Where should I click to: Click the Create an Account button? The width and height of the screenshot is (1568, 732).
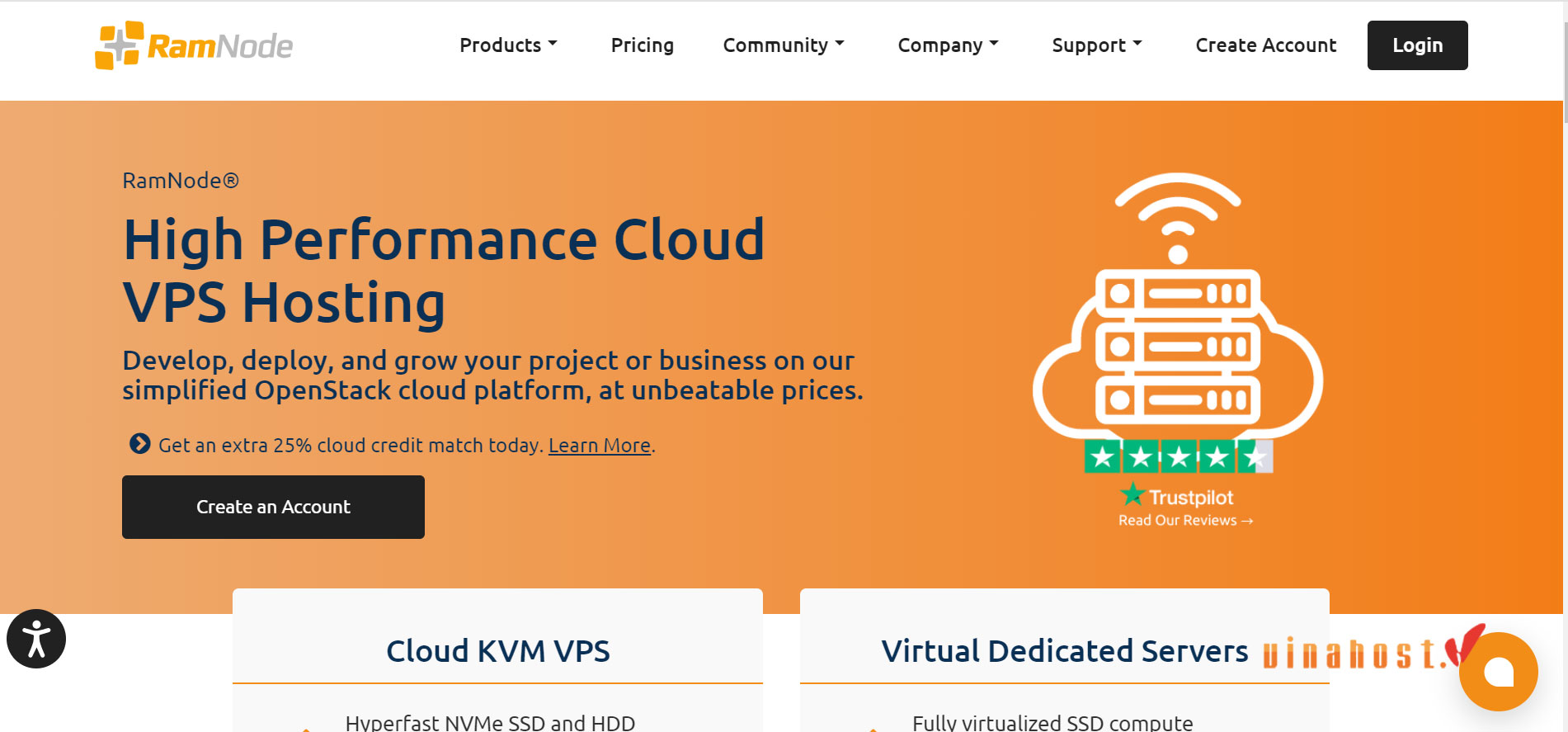(273, 507)
